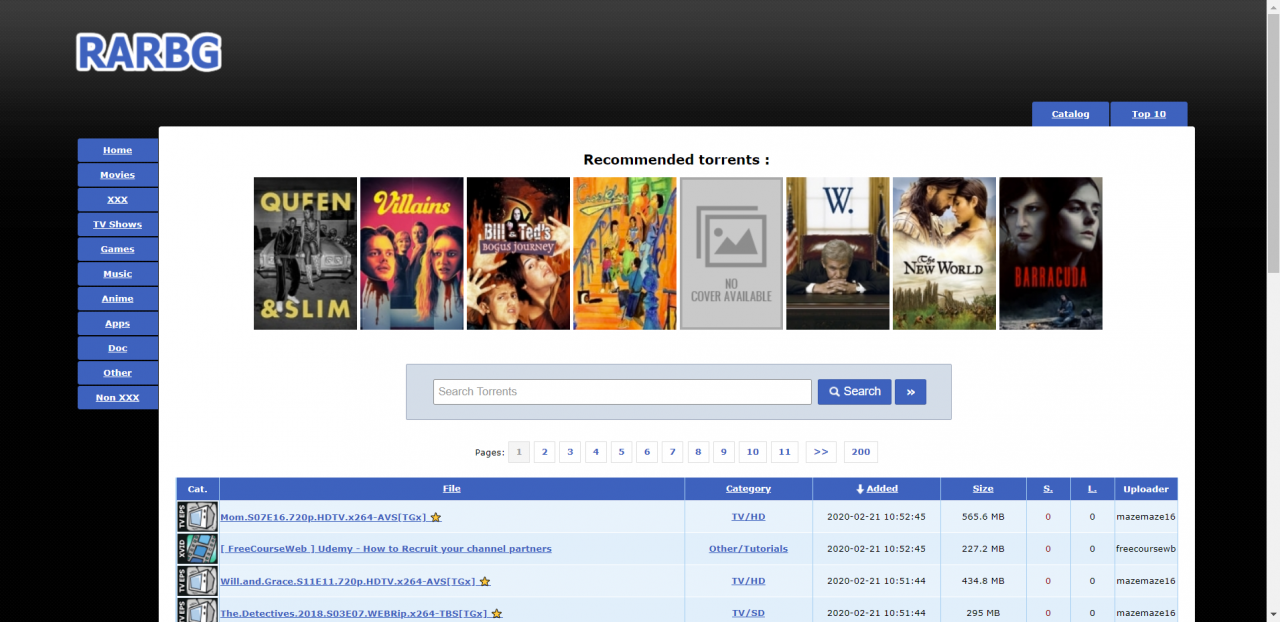Open Anime in the sidebar
Viewport: 1280px width, 622px height.
pos(118,298)
